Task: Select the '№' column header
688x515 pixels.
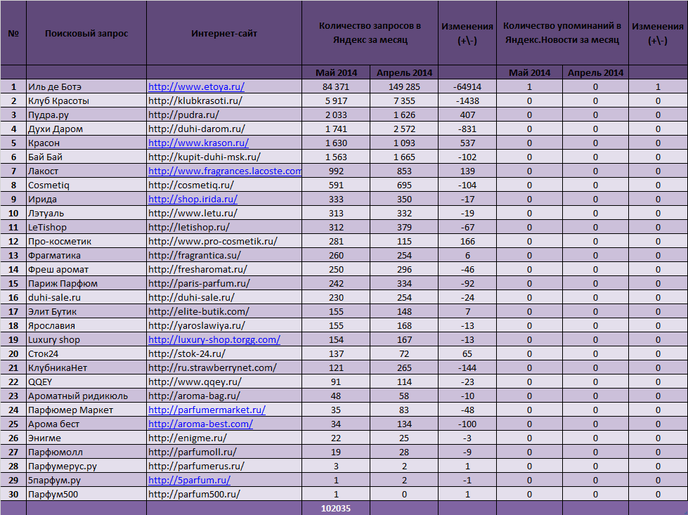Action: (13, 33)
